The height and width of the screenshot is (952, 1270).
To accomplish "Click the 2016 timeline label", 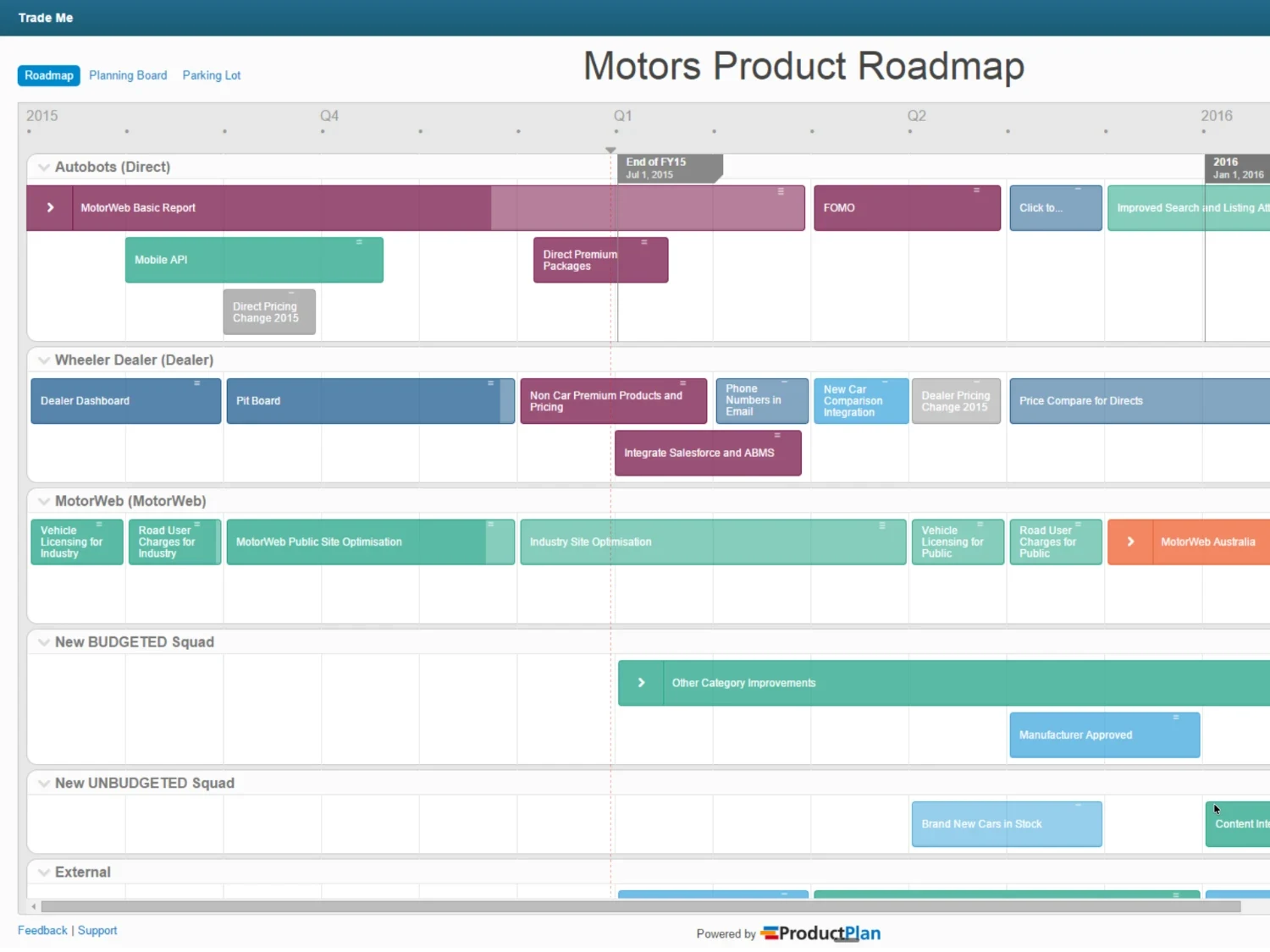I will 1217,116.
